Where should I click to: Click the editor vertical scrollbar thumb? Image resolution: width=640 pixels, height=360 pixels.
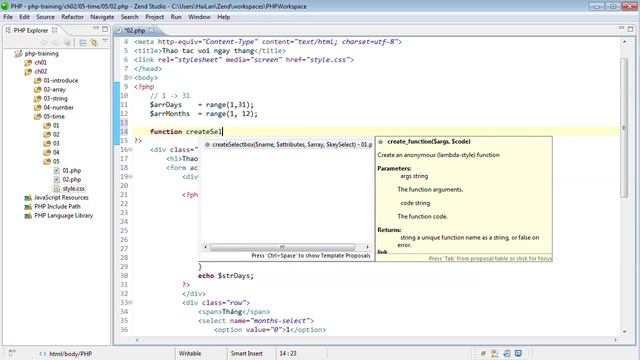(624, 128)
